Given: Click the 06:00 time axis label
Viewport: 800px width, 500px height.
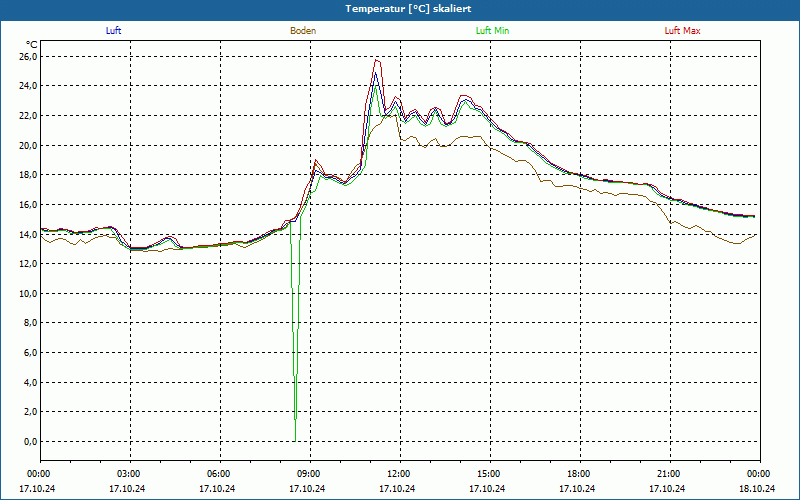Looking at the screenshot, I should click(220, 474).
